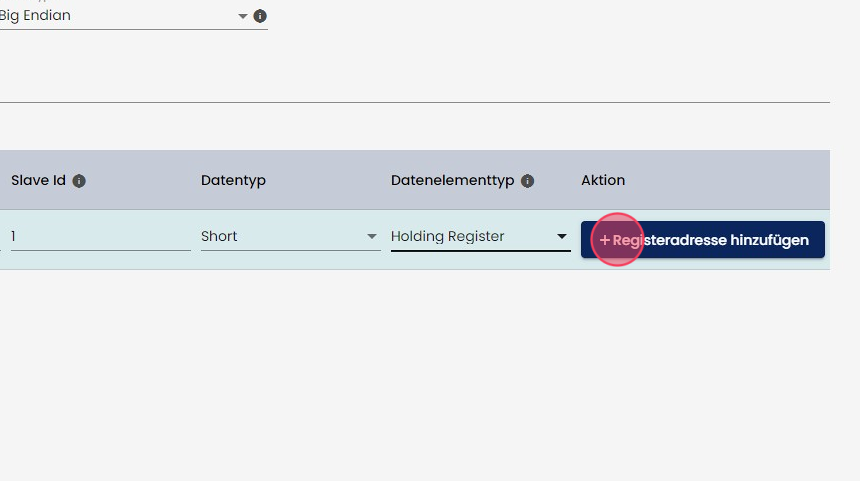Screen dimensions: 860x481
Task: Expand the Holding Register dropdown arrow
Action: (562, 237)
